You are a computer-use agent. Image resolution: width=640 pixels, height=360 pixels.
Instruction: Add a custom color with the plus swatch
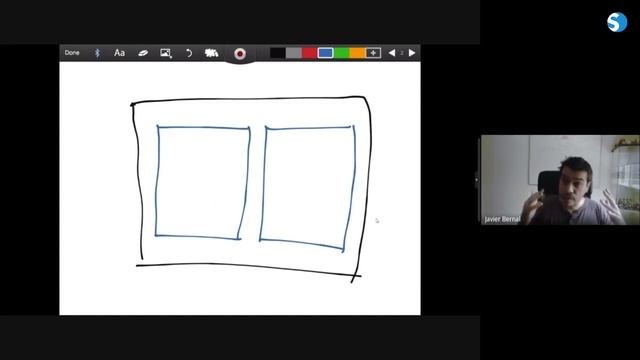coord(373,53)
